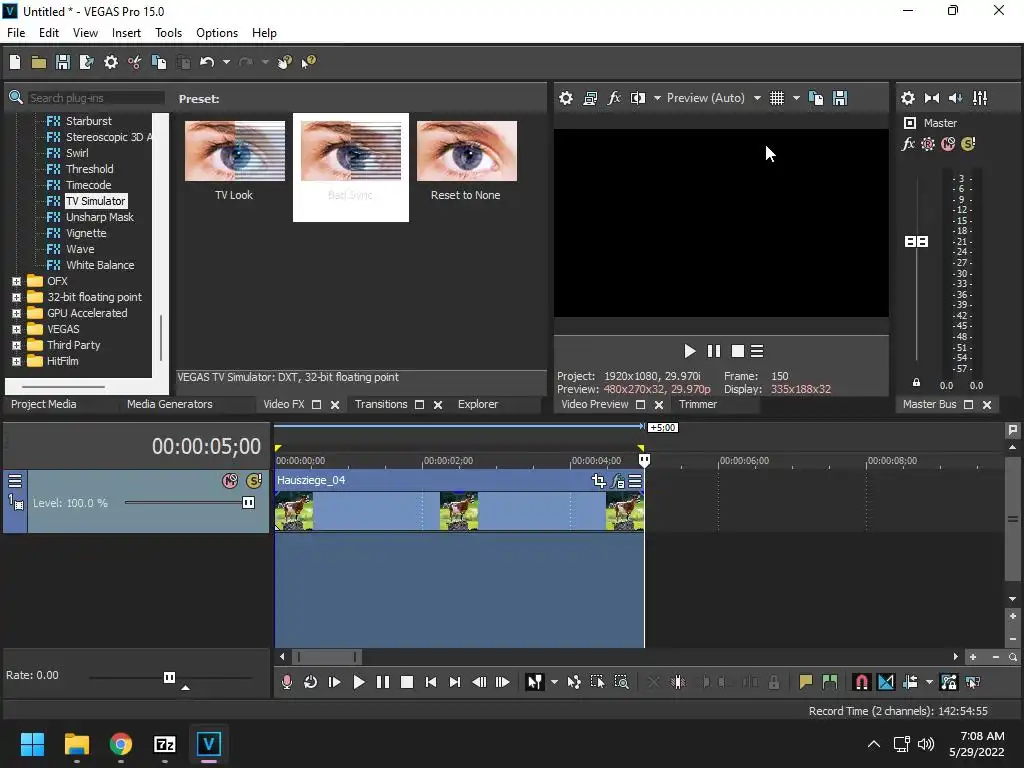Click the What's This Help cursor icon

(309, 62)
